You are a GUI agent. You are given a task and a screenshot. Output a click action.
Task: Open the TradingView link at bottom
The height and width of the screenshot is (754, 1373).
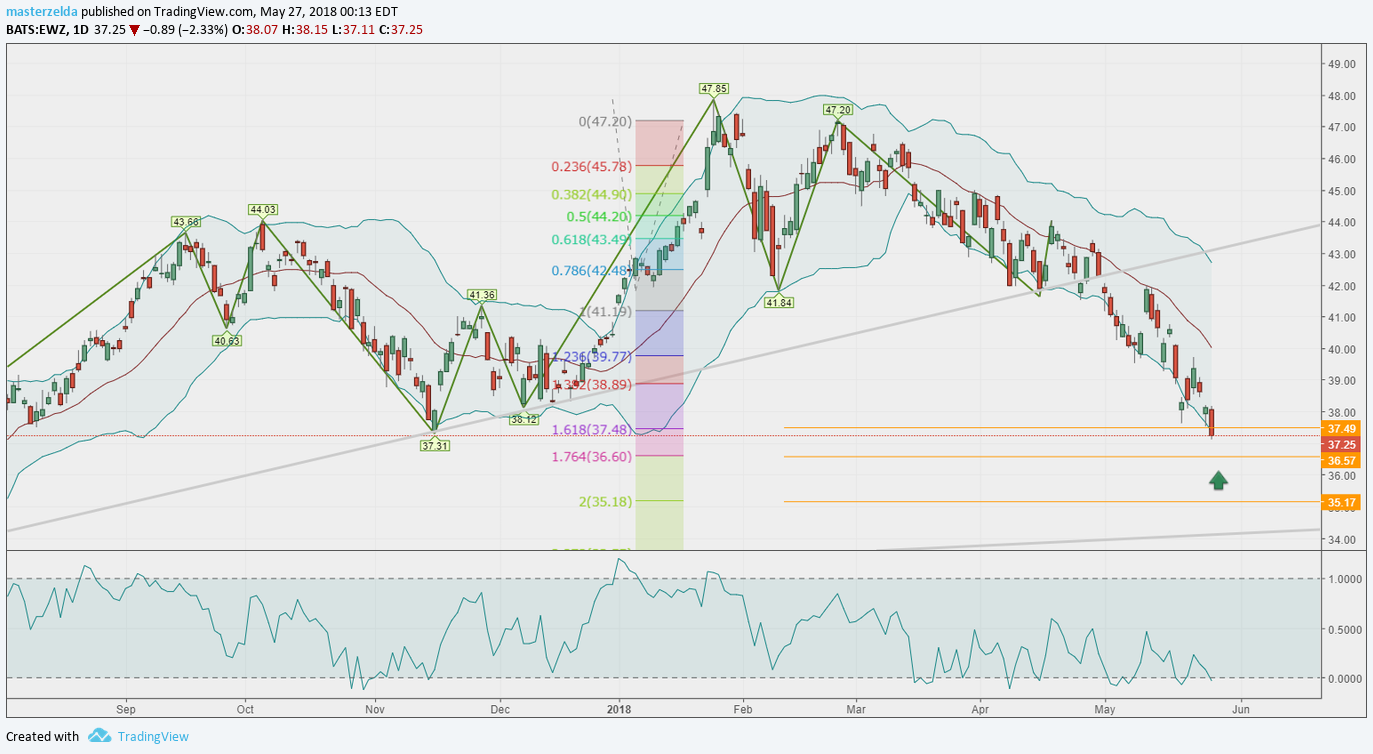coord(152,736)
